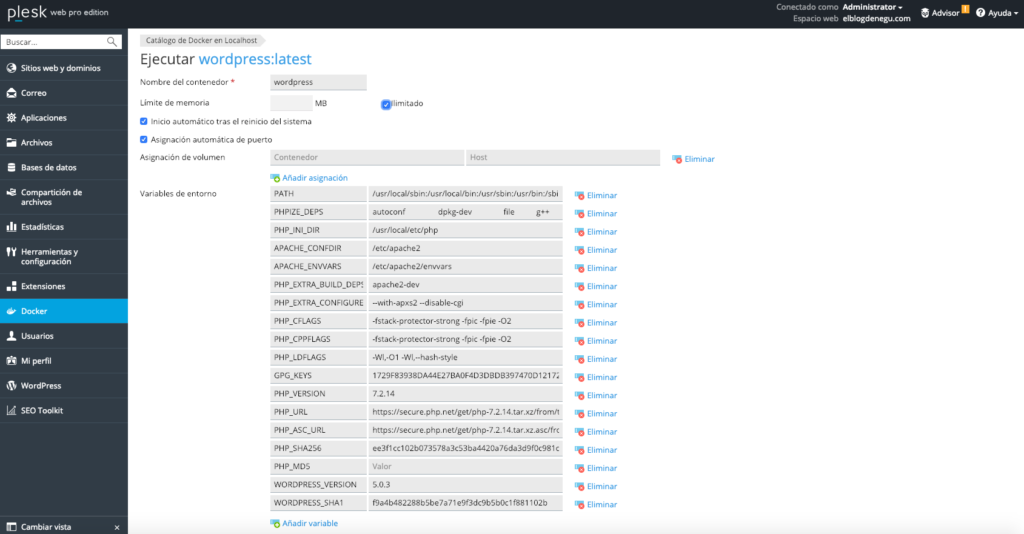The height and width of the screenshot is (534, 1024).
Task: Click the PHP_SHA256 value field
Action: [465, 448]
